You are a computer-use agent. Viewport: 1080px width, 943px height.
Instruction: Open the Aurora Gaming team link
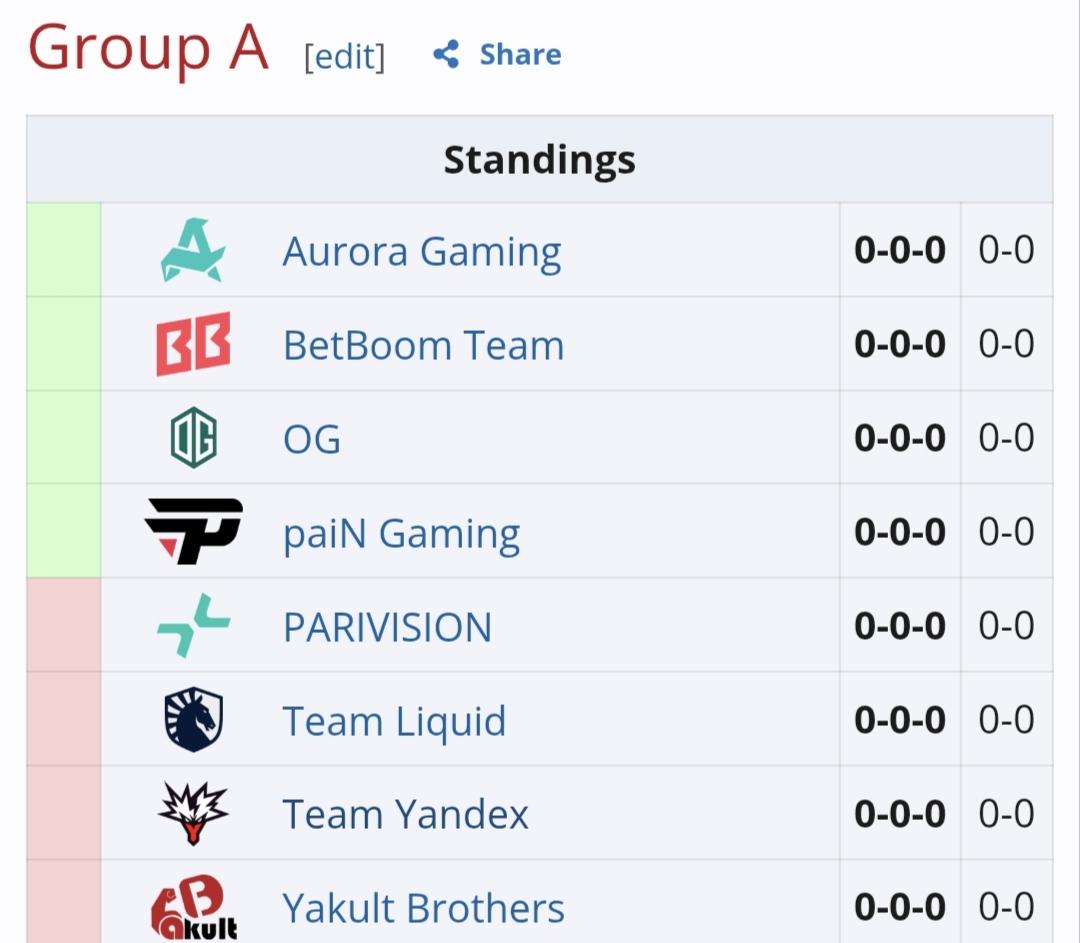(421, 251)
